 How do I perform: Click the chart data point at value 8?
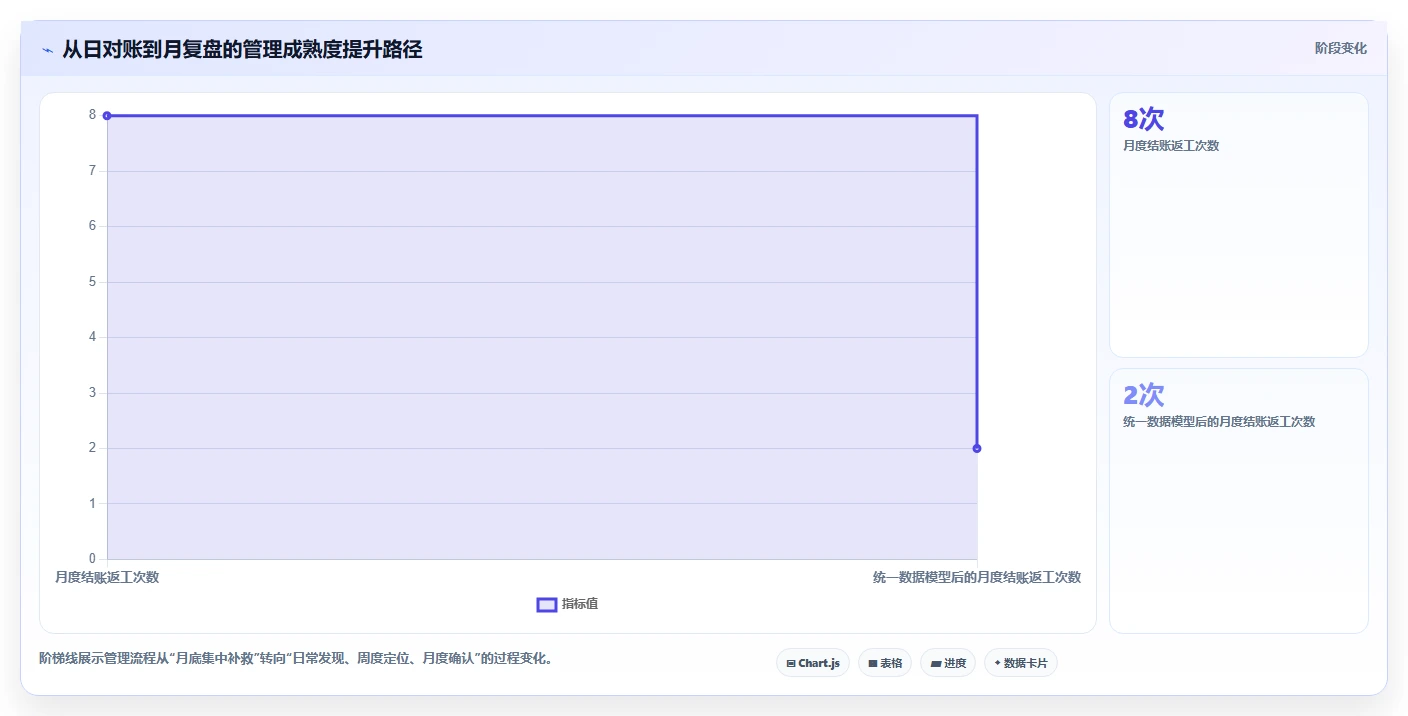click(x=107, y=116)
